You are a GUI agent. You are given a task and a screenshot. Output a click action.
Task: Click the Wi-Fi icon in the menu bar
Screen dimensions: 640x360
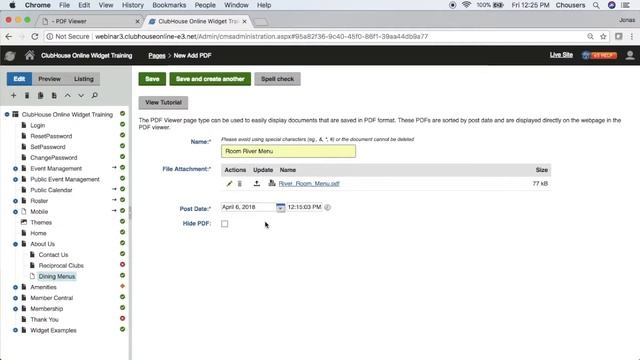pos(466,5)
